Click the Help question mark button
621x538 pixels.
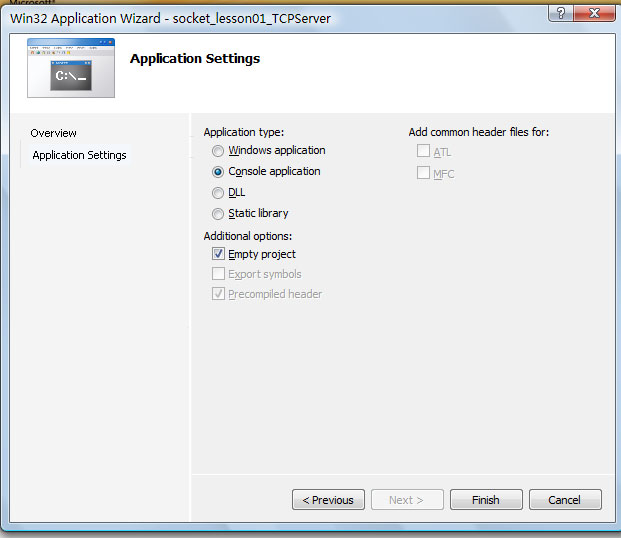pyautogui.click(x=560, y=13)
